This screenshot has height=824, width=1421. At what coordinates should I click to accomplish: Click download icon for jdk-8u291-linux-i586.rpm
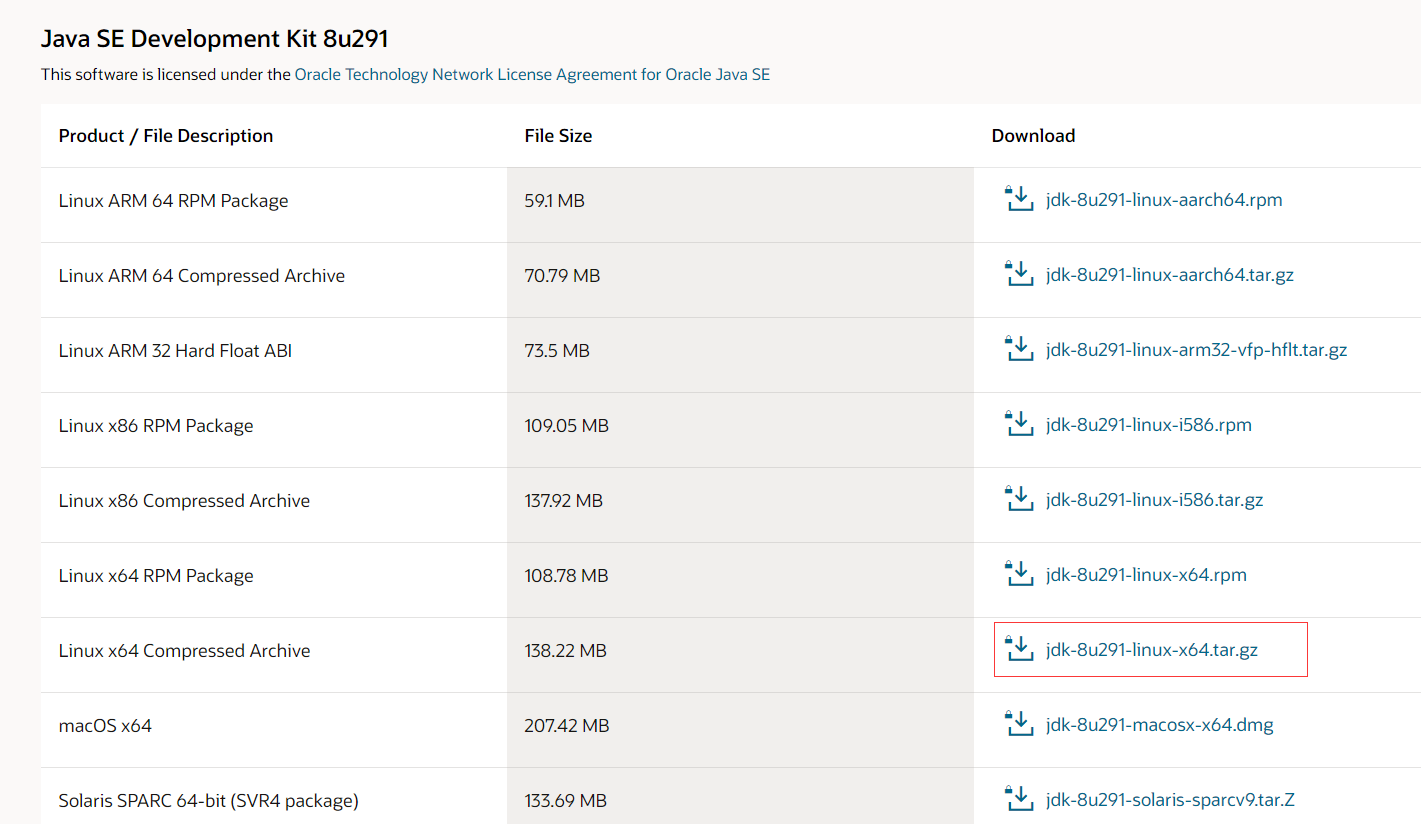tap(1018, 424)
